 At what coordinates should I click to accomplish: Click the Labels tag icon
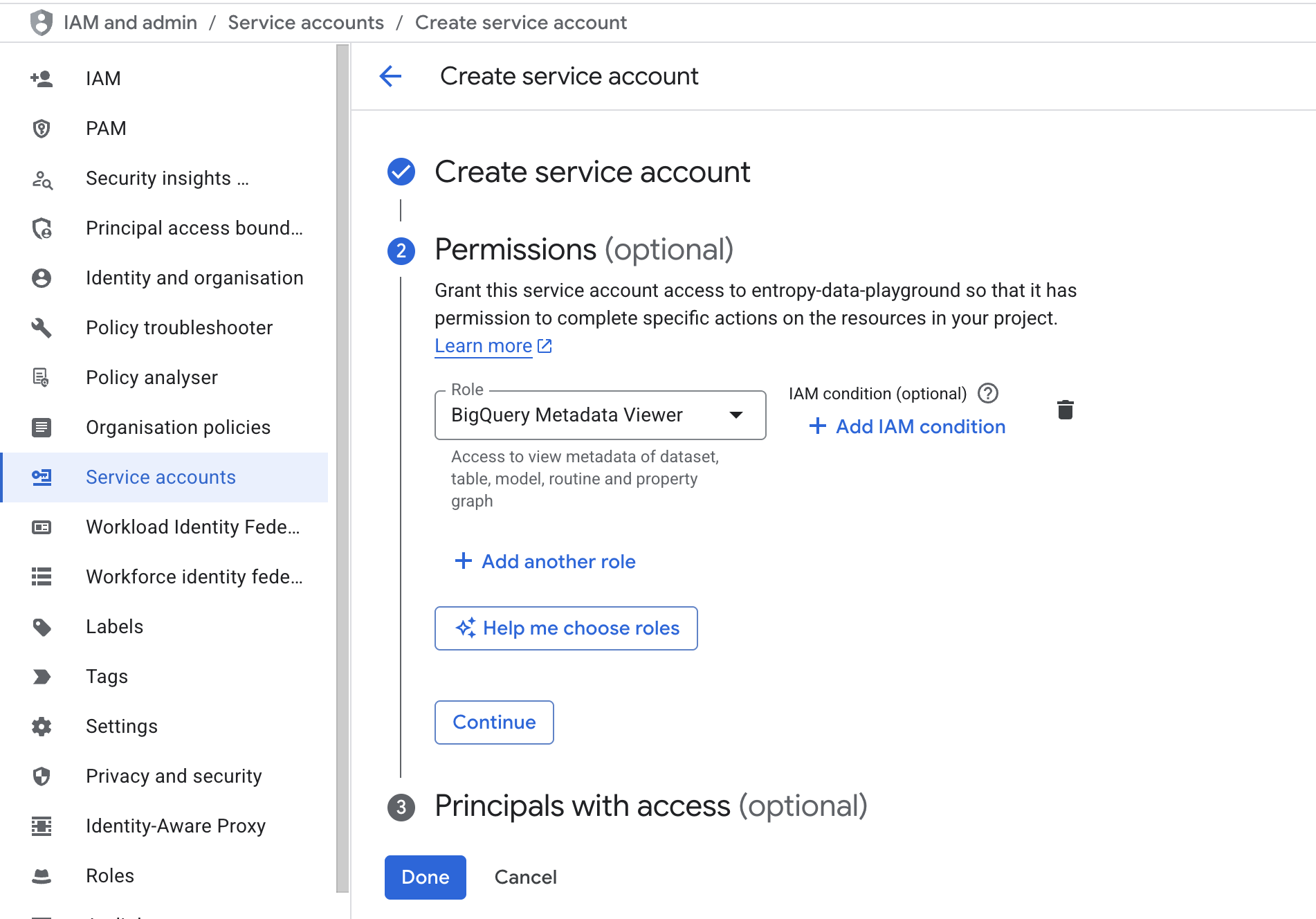click(x=42, y=626)
